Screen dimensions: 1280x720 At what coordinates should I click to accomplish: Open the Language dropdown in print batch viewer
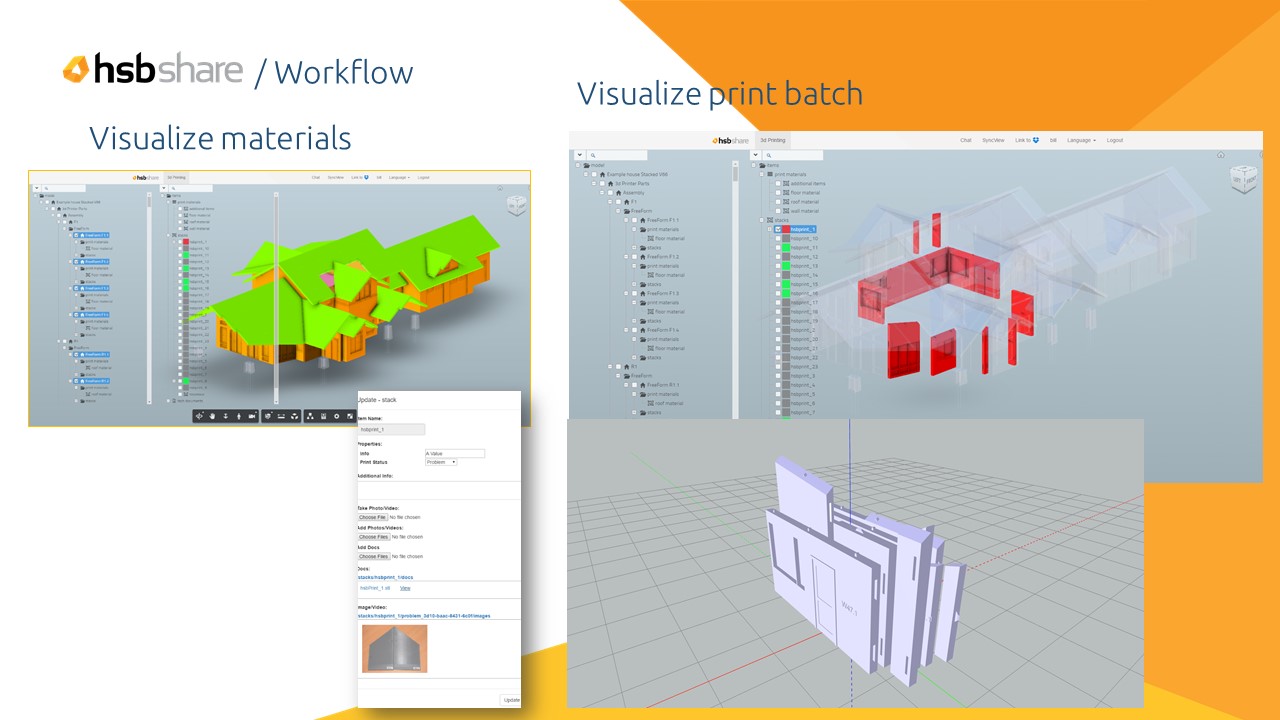[1081, 140]
